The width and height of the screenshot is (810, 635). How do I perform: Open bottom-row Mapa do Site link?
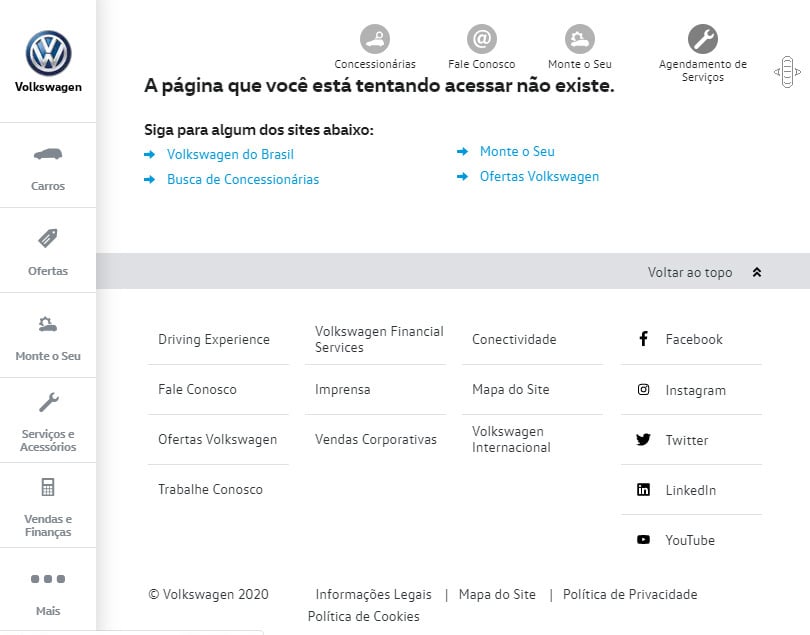497,595
